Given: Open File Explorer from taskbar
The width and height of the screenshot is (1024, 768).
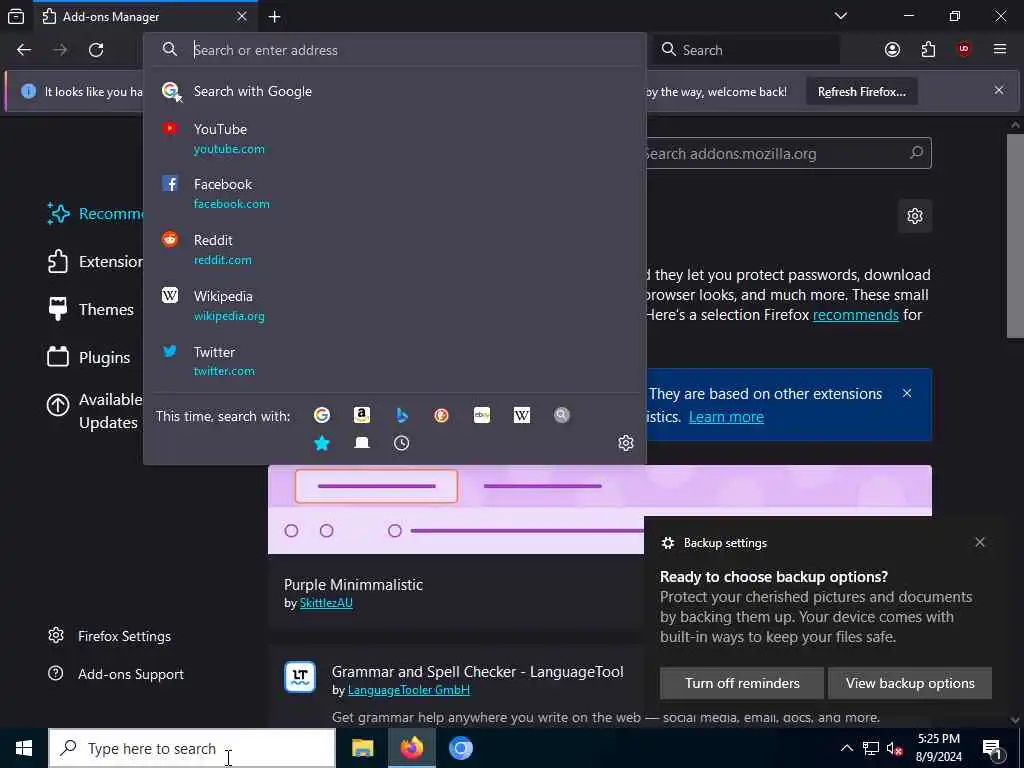Looking at the screenshot, I should [362, 748].
